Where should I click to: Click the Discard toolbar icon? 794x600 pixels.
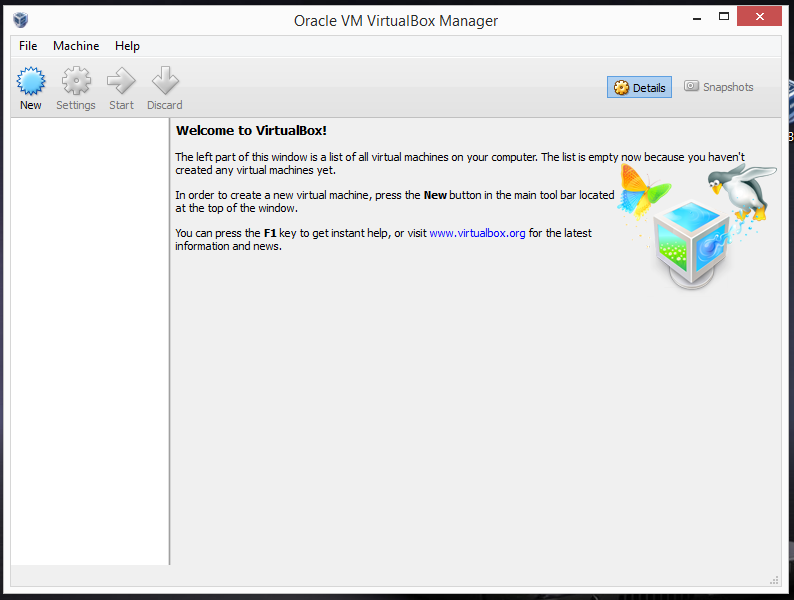tap(165, 82)
